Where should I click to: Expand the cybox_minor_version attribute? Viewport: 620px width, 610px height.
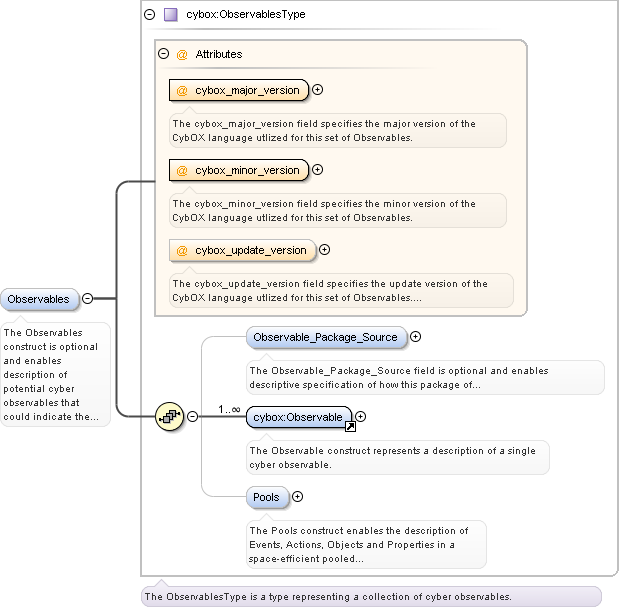(x=318, y=170)
